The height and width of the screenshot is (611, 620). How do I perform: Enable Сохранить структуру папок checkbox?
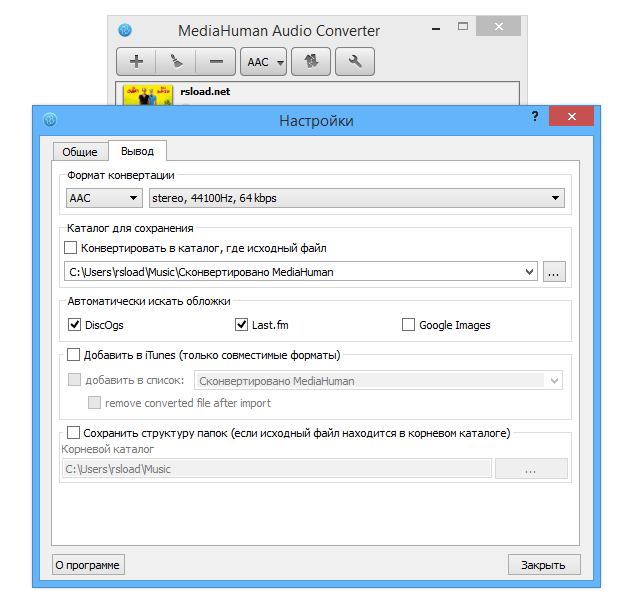[73, 433]
